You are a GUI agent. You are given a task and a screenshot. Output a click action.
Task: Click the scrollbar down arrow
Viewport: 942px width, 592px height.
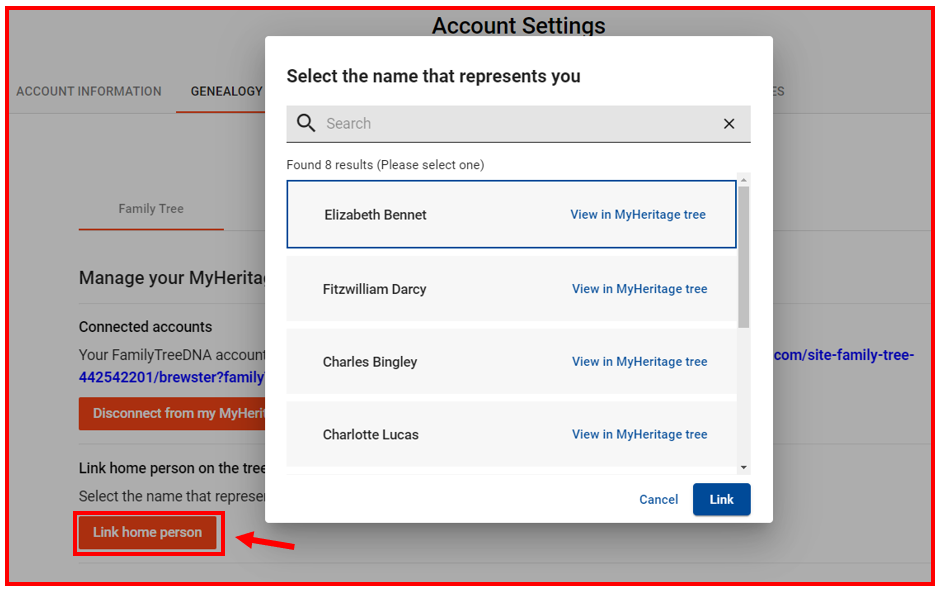744,468
